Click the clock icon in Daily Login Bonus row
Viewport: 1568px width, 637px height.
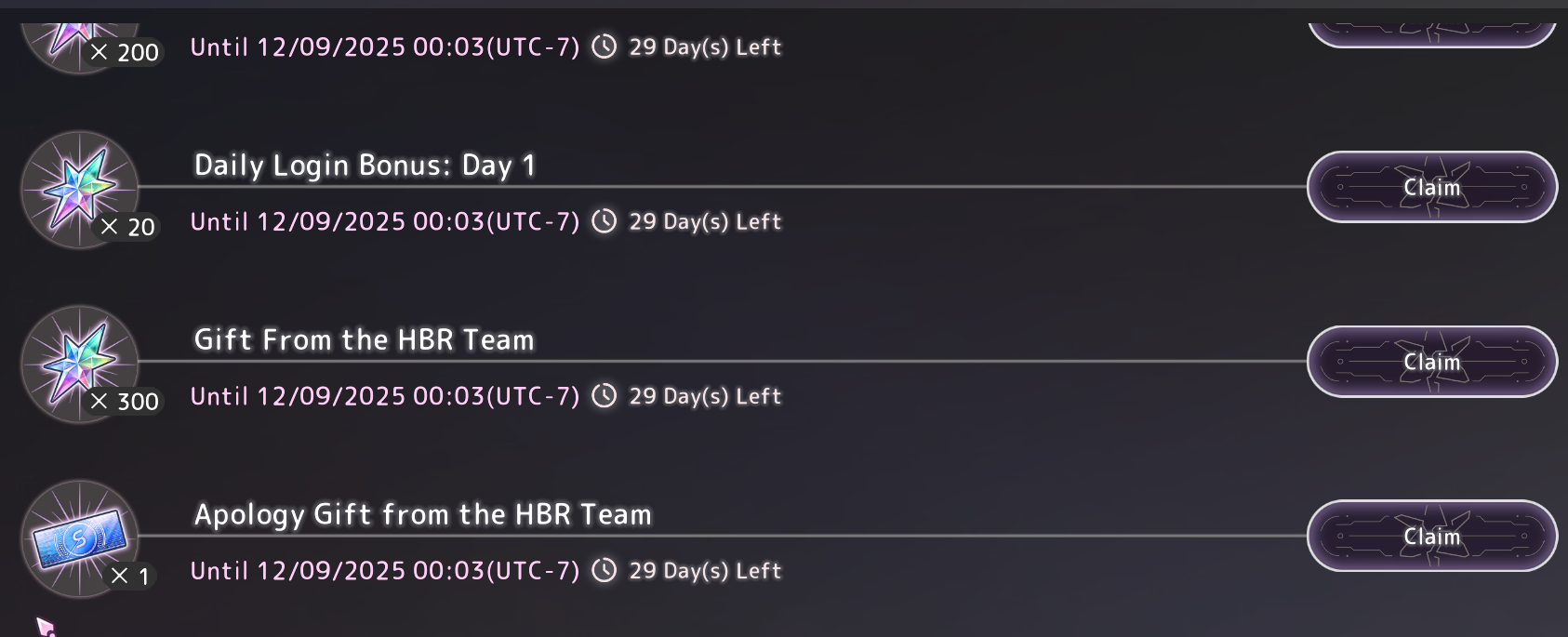click(605, 221)
